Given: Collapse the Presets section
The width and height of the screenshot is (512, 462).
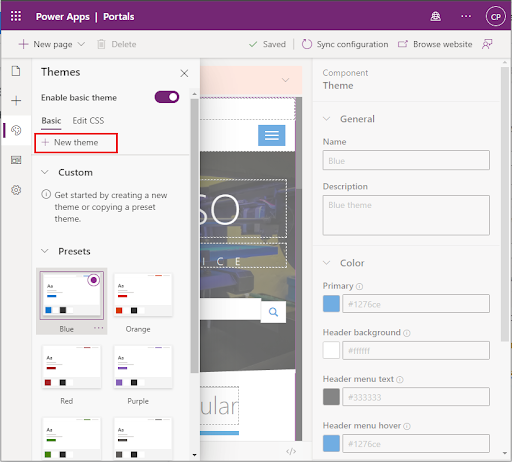Looking at the screenshot, I should coord(45,251).
